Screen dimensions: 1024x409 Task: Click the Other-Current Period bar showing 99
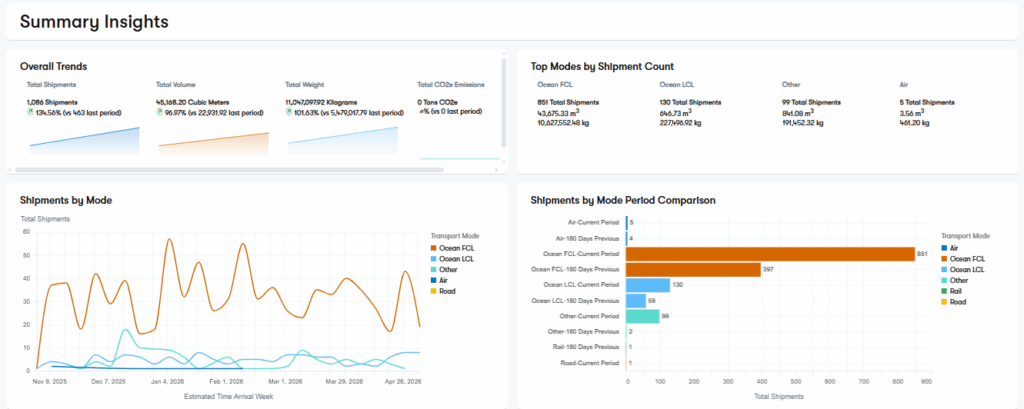[643, 316]
